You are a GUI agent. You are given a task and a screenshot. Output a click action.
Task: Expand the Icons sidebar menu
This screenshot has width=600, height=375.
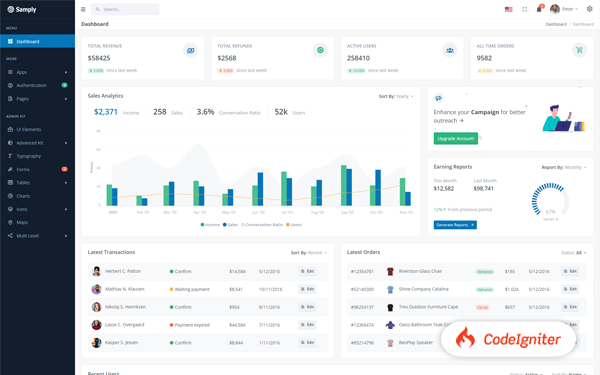point(38,209)
